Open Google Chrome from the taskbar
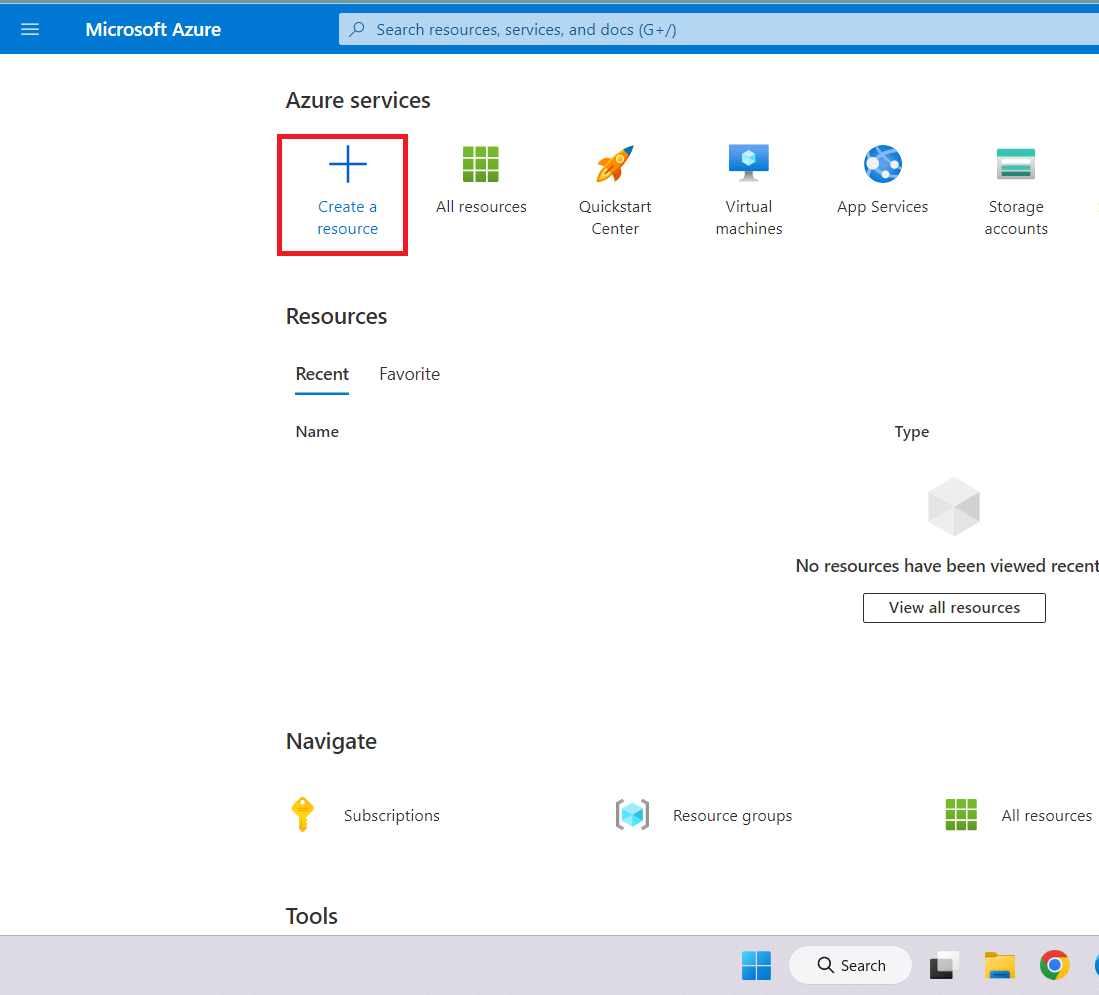This screenshot has width=1099, height=995. point(1055,966)
